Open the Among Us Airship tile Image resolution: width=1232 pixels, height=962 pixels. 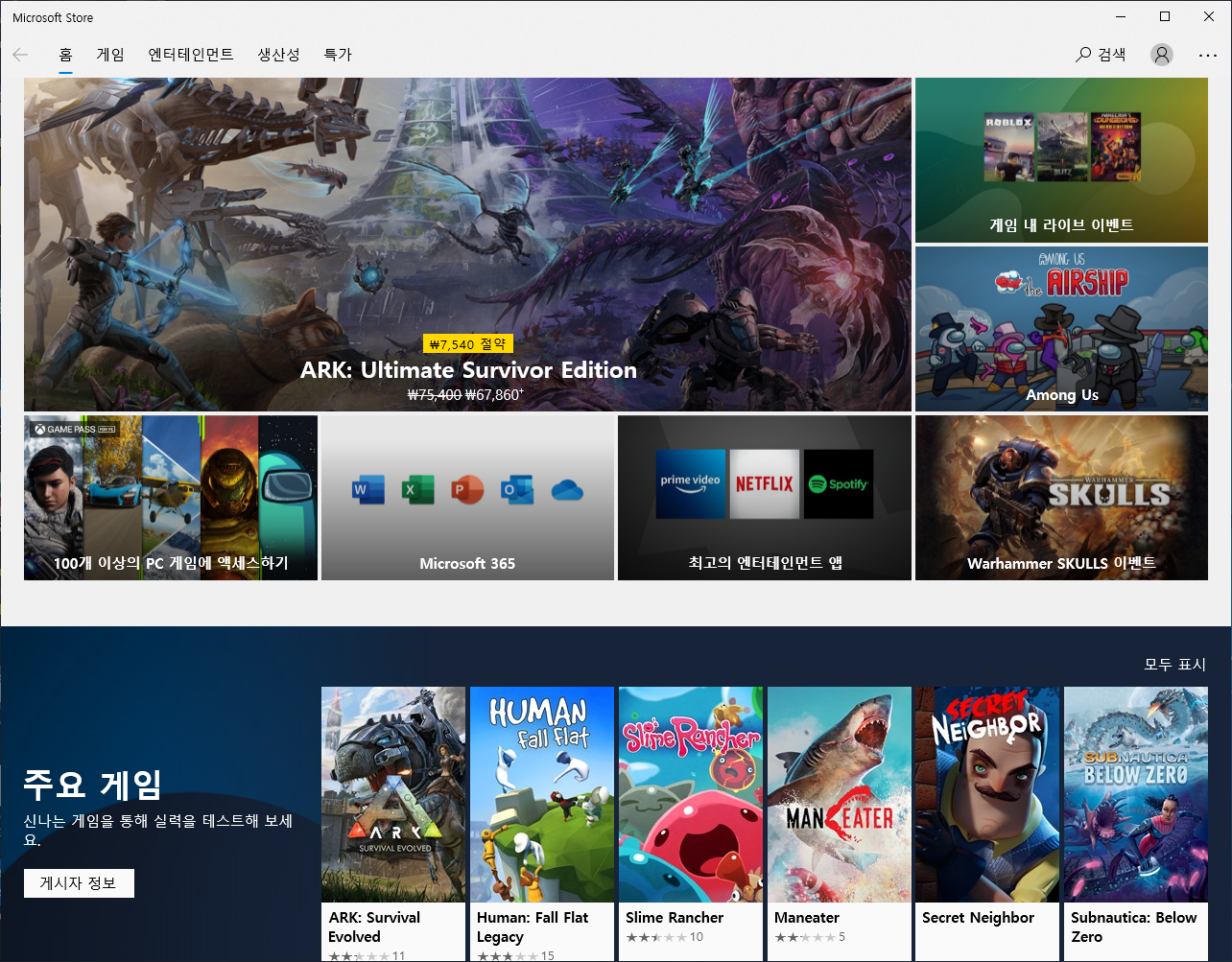[1061, 329]
